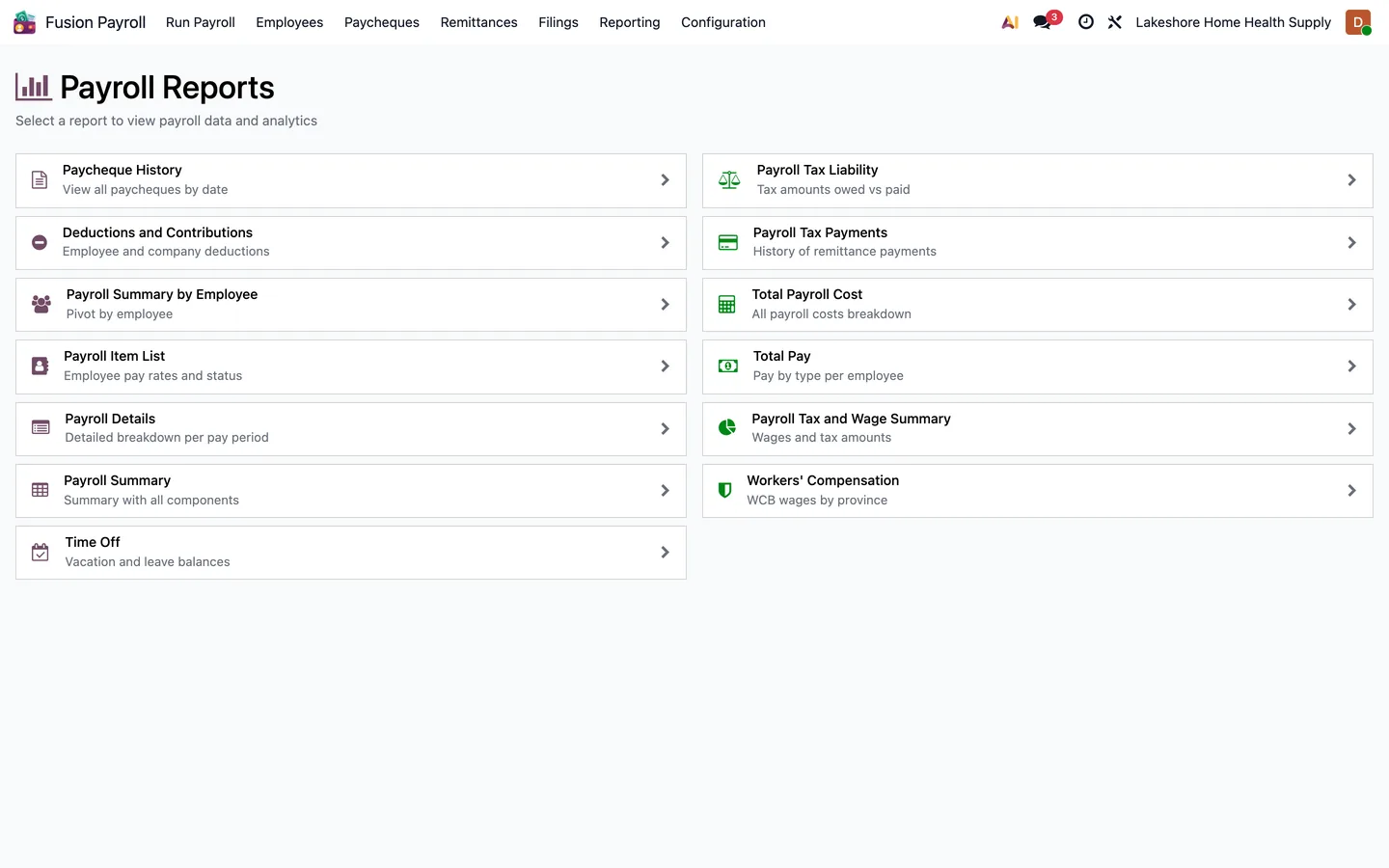Click the Payroll Reports bar chart icon

click(x=34, y=88)
